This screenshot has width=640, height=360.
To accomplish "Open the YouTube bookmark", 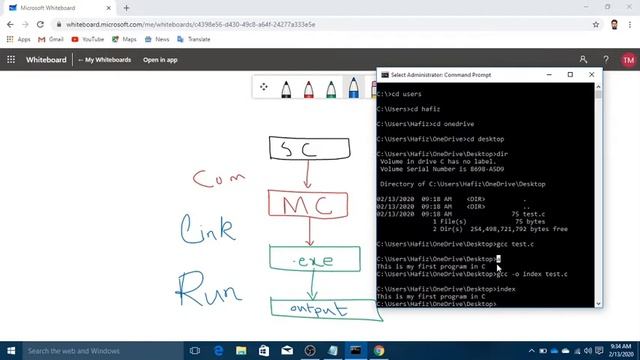I will pos(88,39).
